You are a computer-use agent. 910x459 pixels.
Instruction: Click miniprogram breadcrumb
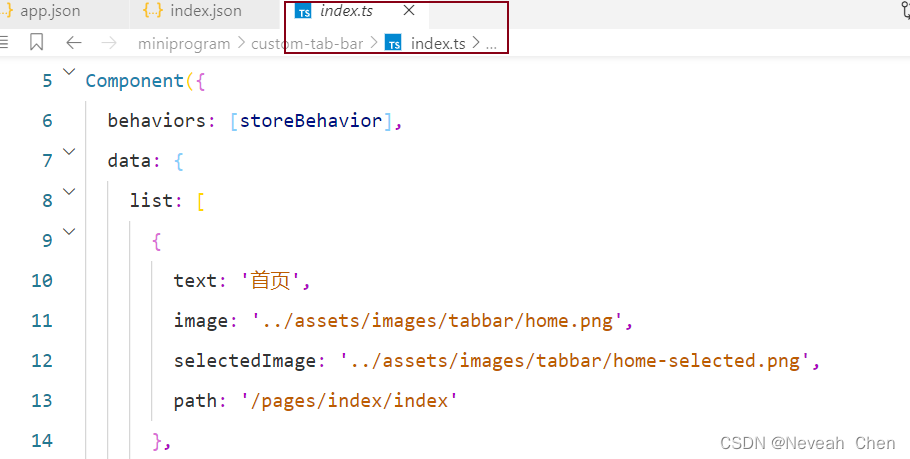pyautogui.click(x=184, y=44)
